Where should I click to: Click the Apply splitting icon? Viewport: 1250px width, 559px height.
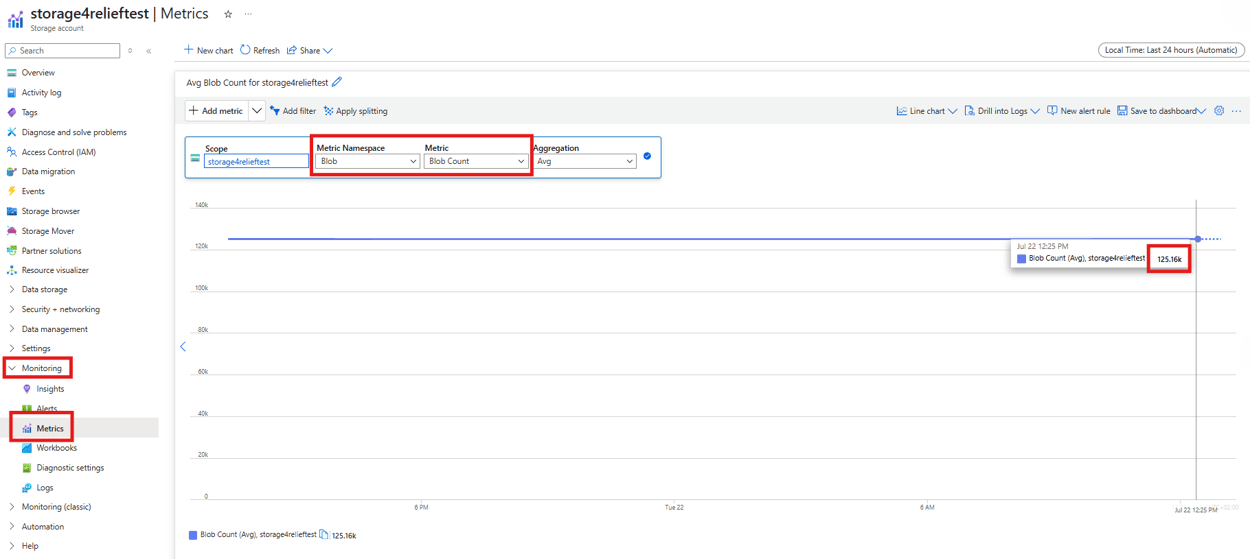tap(328, 111)
